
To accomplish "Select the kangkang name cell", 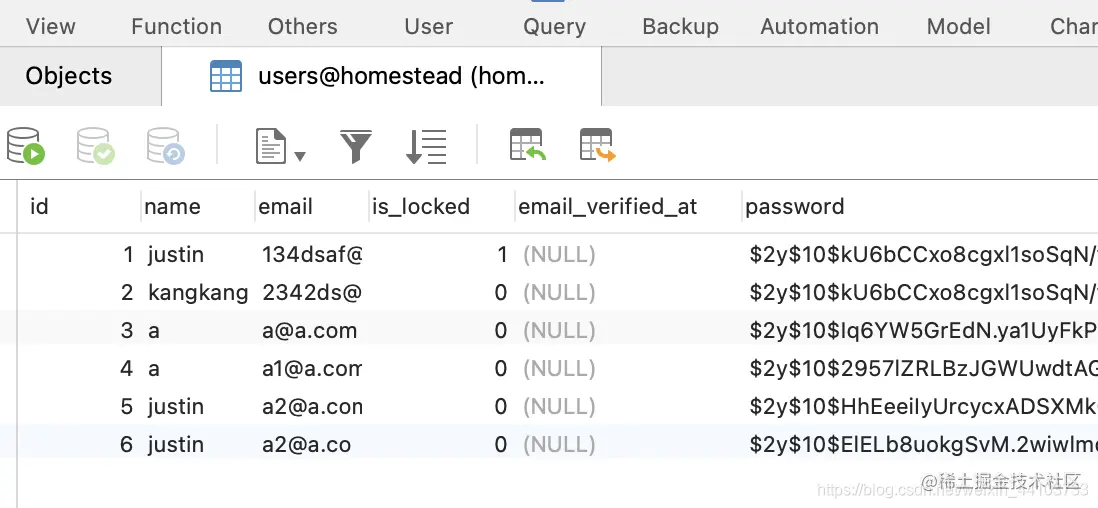I will pos(197,293).
